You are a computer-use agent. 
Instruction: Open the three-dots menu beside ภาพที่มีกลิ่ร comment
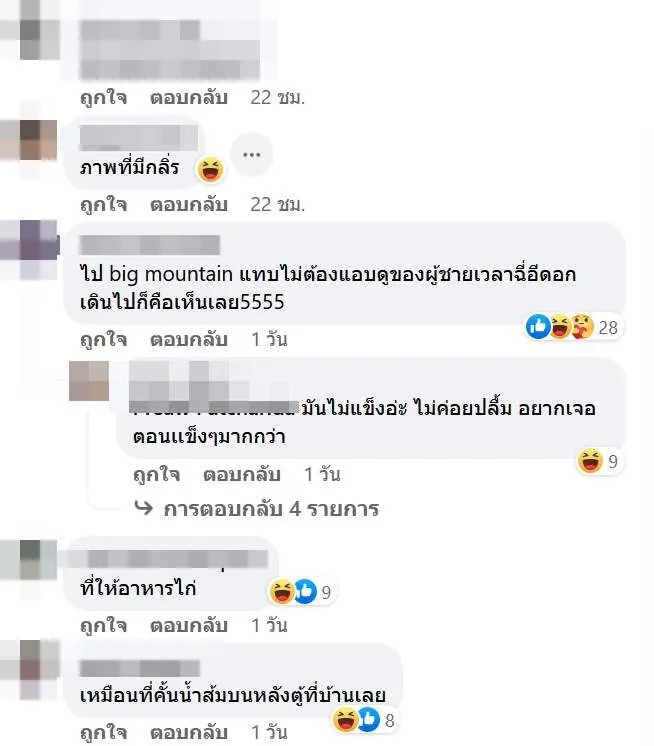coord(251,155)
